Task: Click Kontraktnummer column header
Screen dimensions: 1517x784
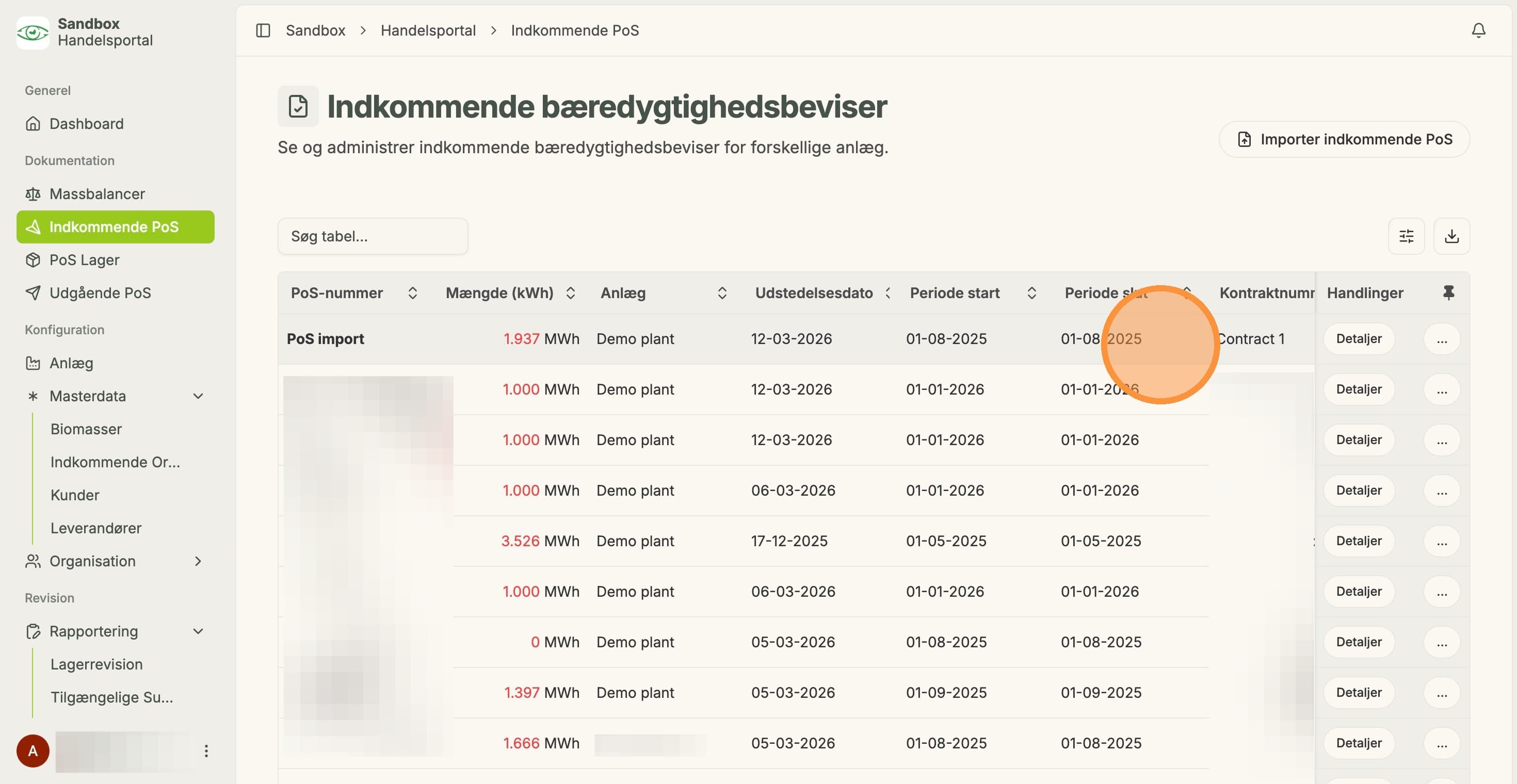Action: (x=1267, y=292)
